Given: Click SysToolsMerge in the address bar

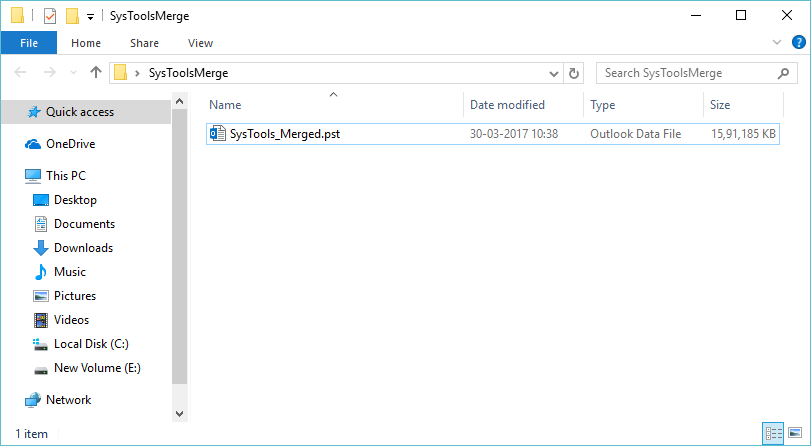Looking at the screenshot, I should pos(188,73).
